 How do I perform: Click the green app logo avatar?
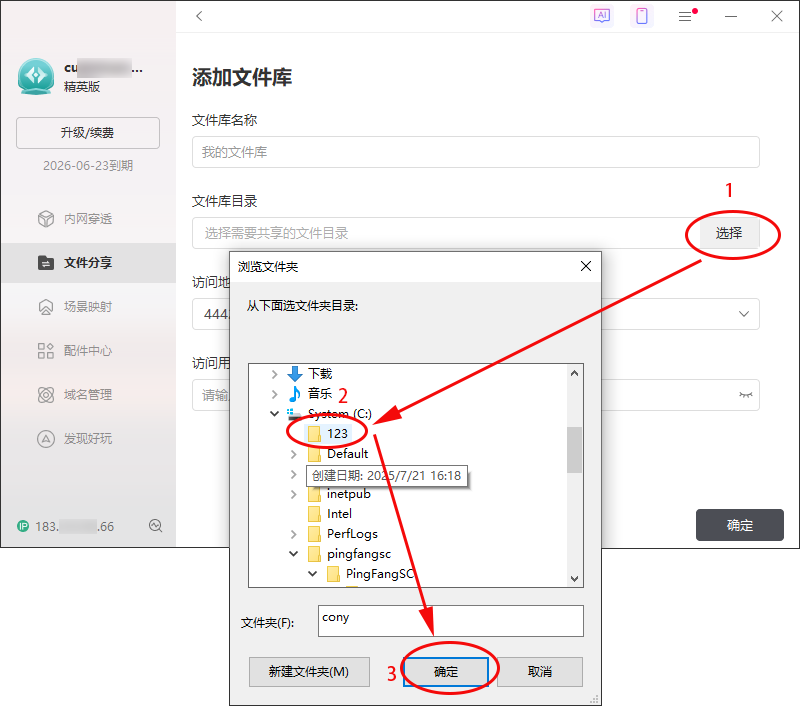click(x=36, y=77)
